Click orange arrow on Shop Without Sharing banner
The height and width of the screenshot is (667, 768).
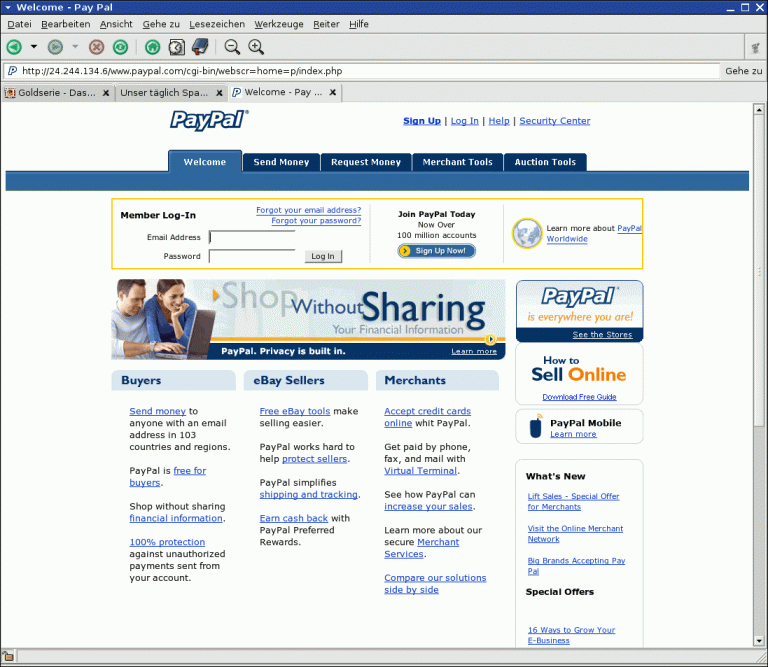click(216, 295)
